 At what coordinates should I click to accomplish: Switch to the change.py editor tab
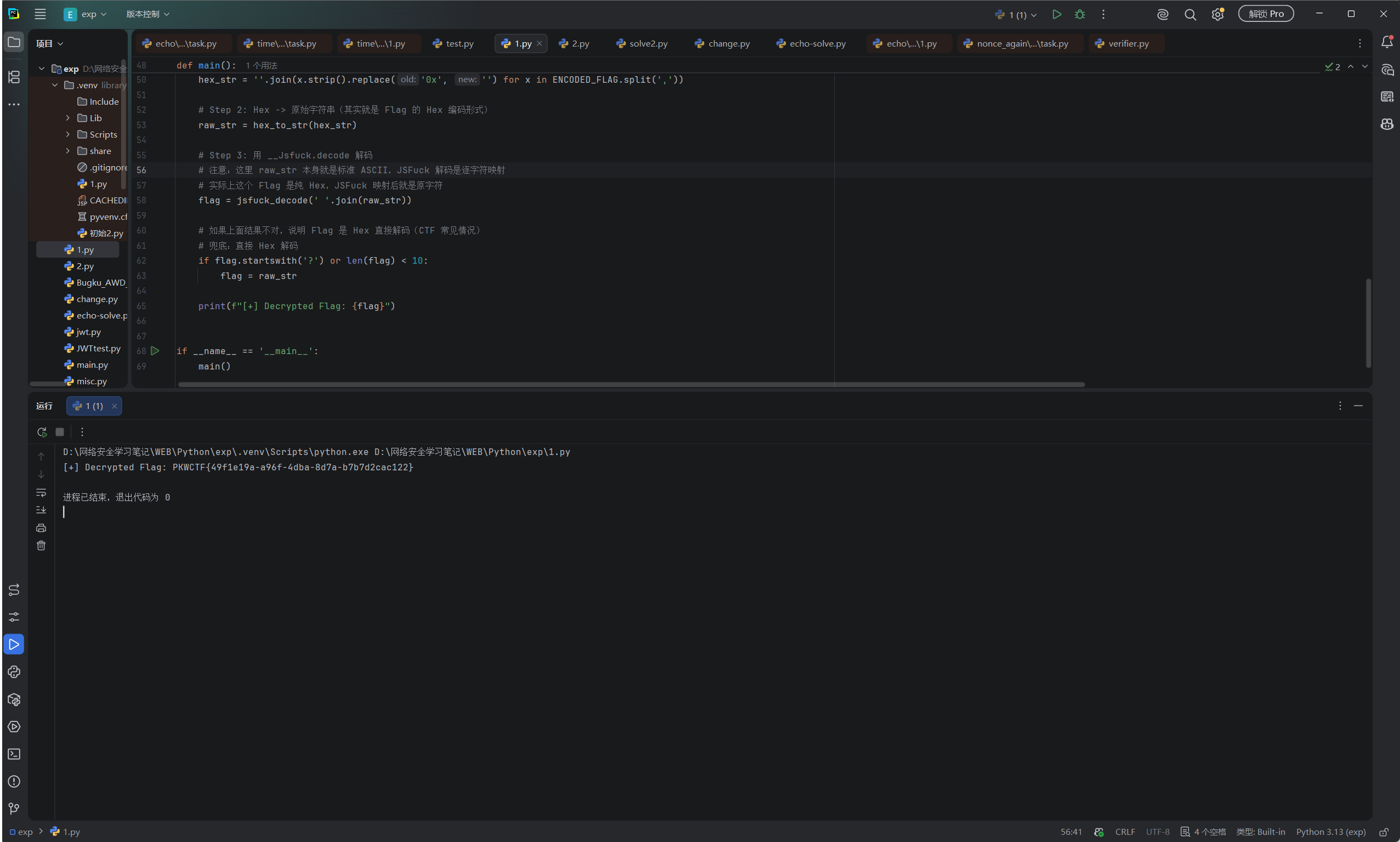tap(722, 44)
